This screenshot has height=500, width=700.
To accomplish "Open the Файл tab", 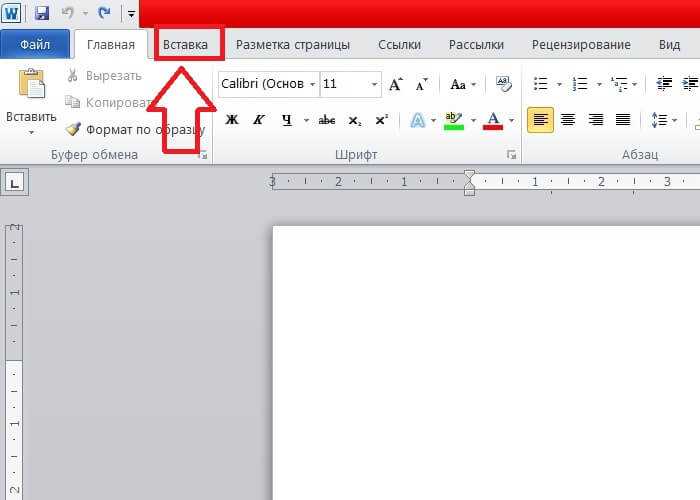I will [x=35, y=44].
